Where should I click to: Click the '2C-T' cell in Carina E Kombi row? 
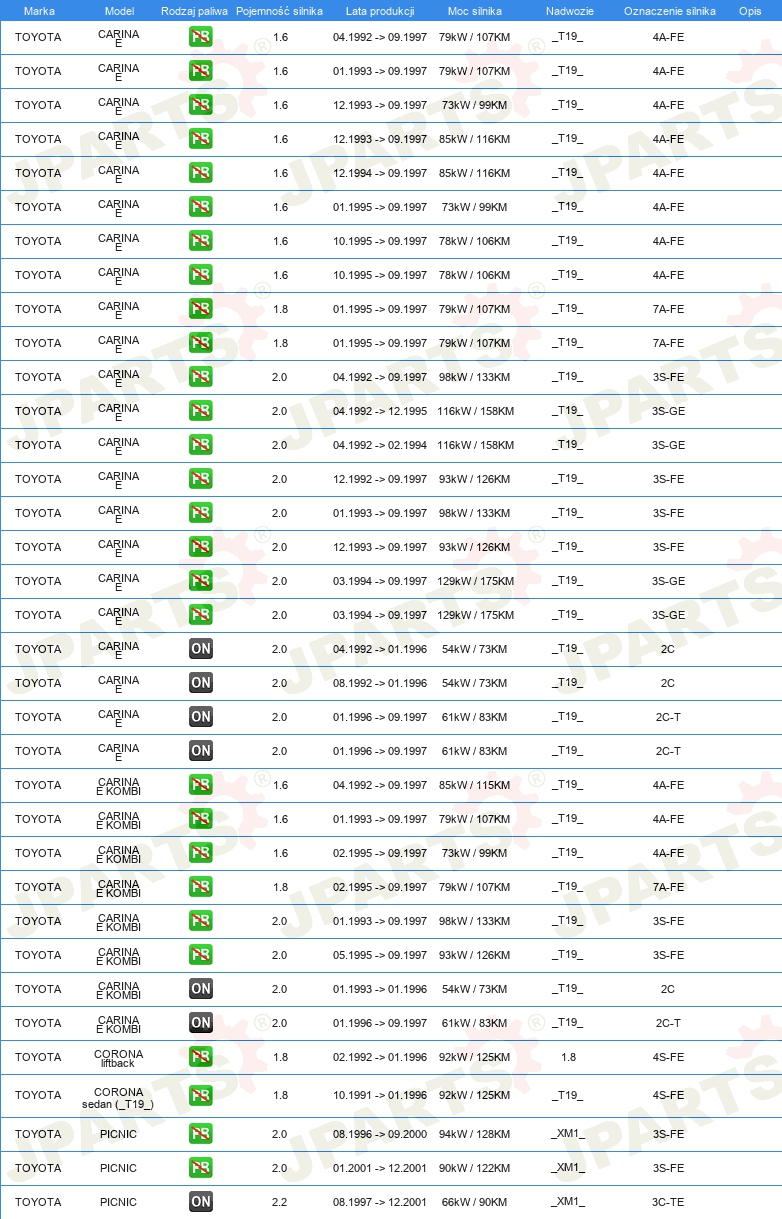[x=668, y=1023]
